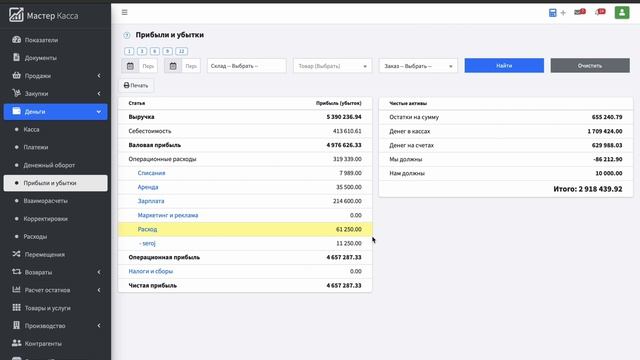Click the Итого: 2 918 439.92 total
This screenshot has width=640, height=360.
click(x=588, y=189)
